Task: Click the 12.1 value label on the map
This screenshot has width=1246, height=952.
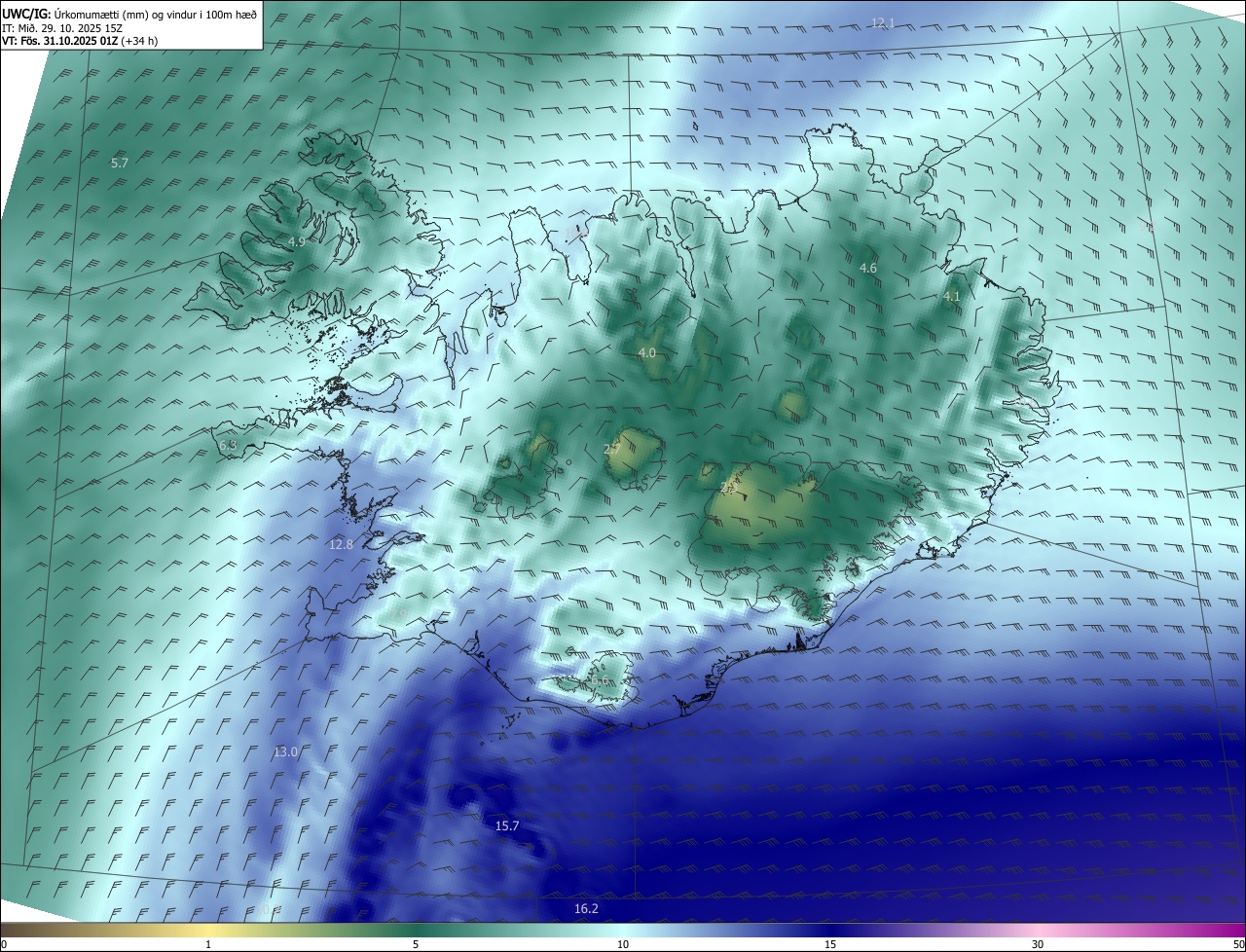Action: coord(882,22)
